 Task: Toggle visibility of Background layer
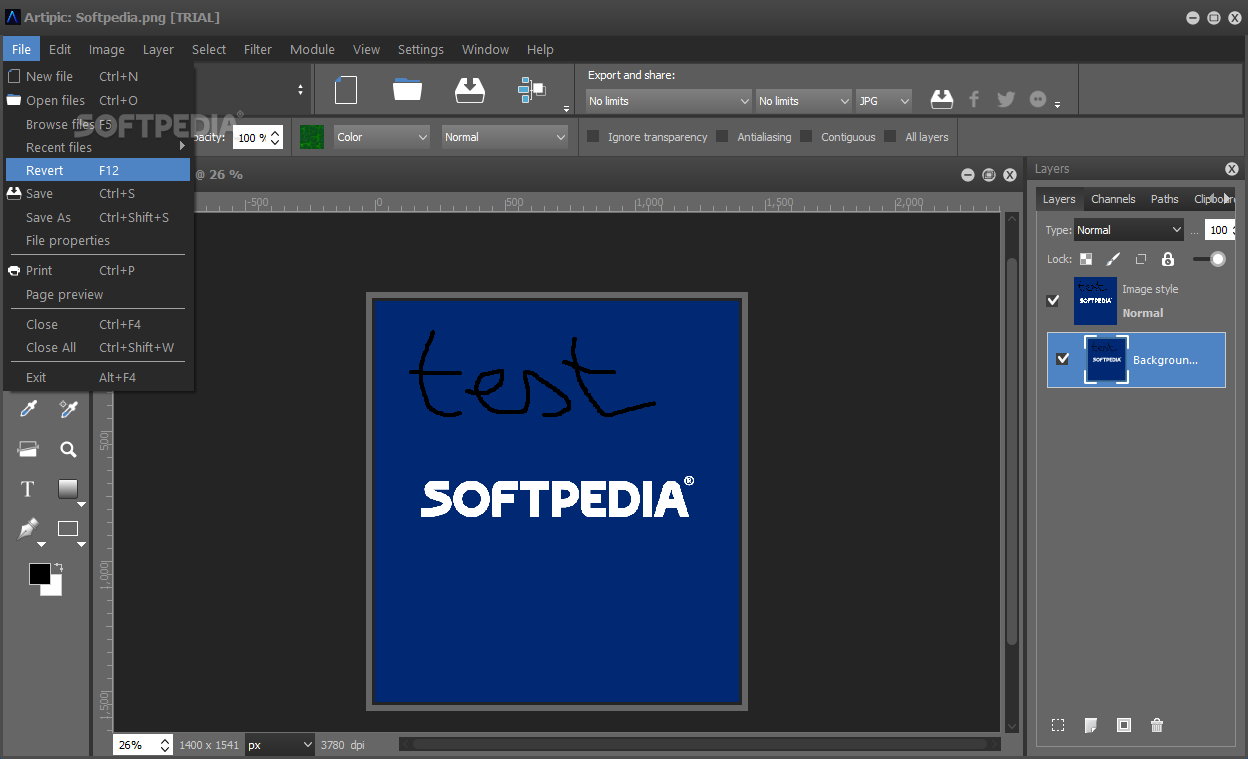pyautogui.click(x=1063, y=359)
